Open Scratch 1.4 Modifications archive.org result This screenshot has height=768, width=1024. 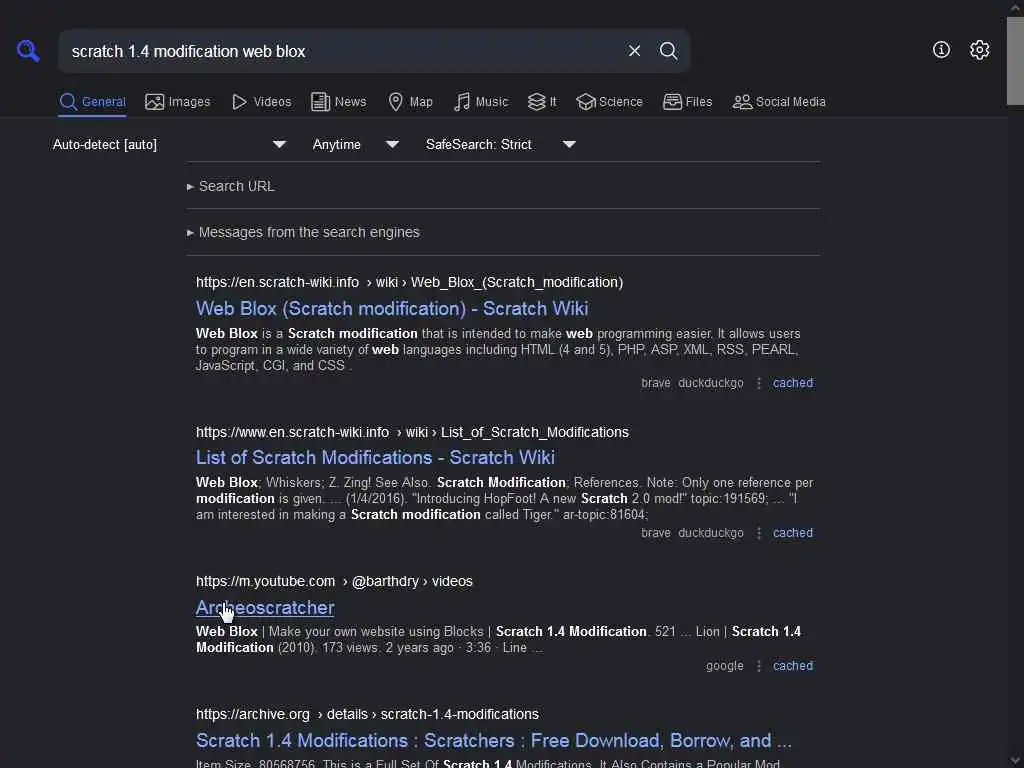tap(494, 741)
